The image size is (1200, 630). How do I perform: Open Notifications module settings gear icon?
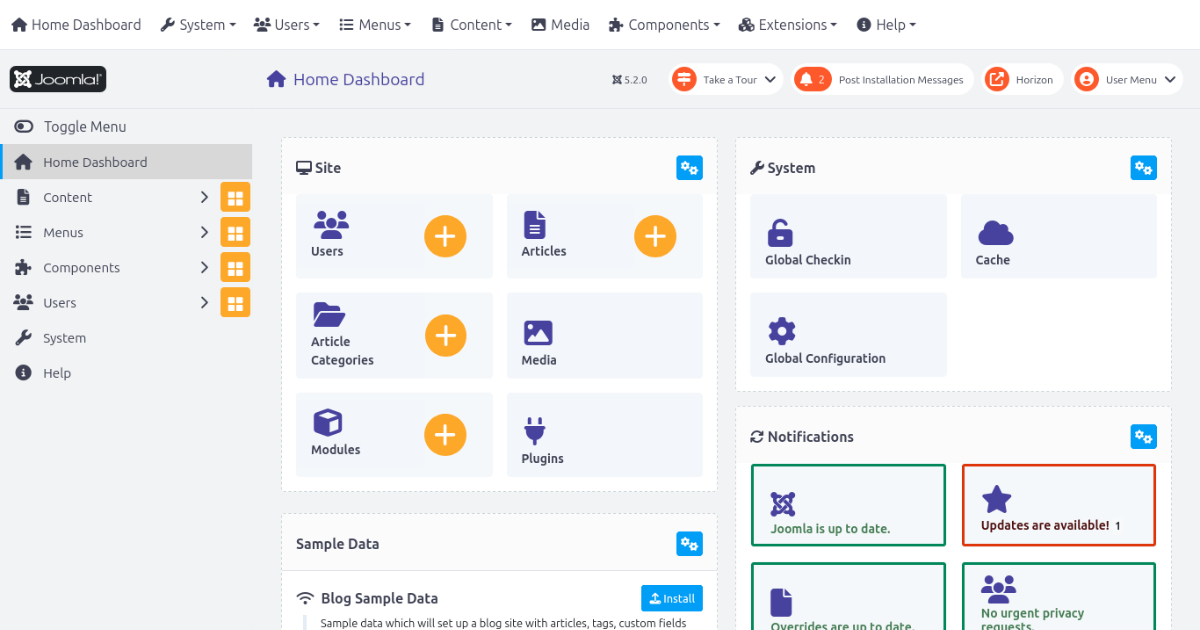click(x=1143, y=437)
